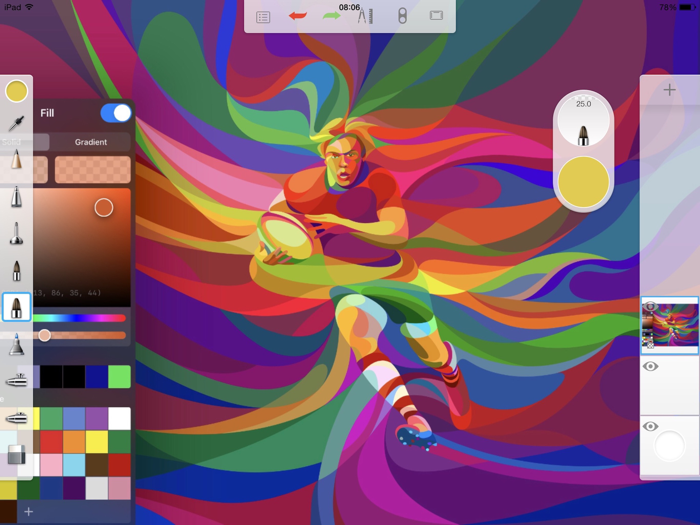The image size is (700, 525).
Task: Pick the brown swatch in the palette
Action: pyautogui.click(x=97, y=465)
